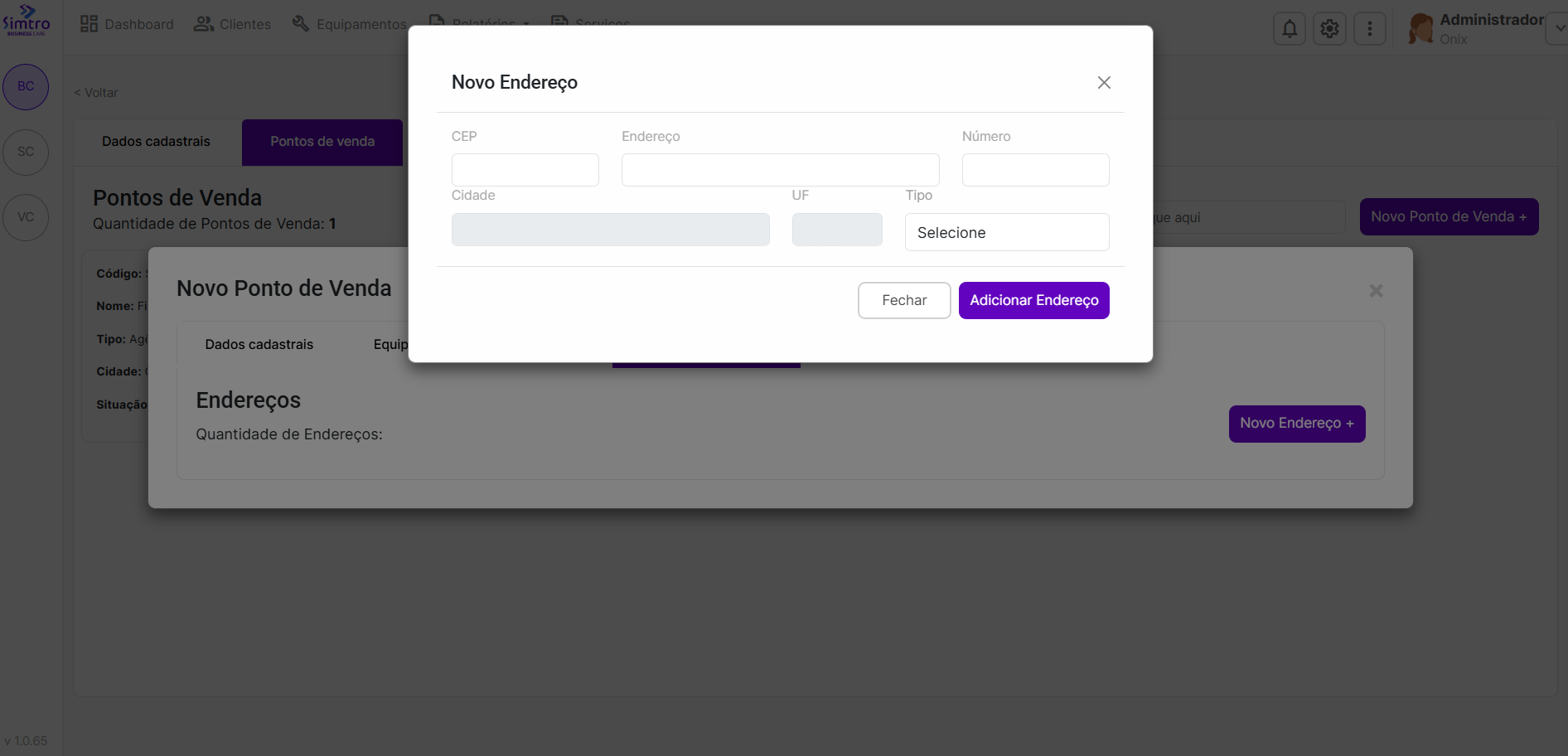Select the SC sidebar circle
Viewport: 1568px width, 756px height.
tap(26, 152)
